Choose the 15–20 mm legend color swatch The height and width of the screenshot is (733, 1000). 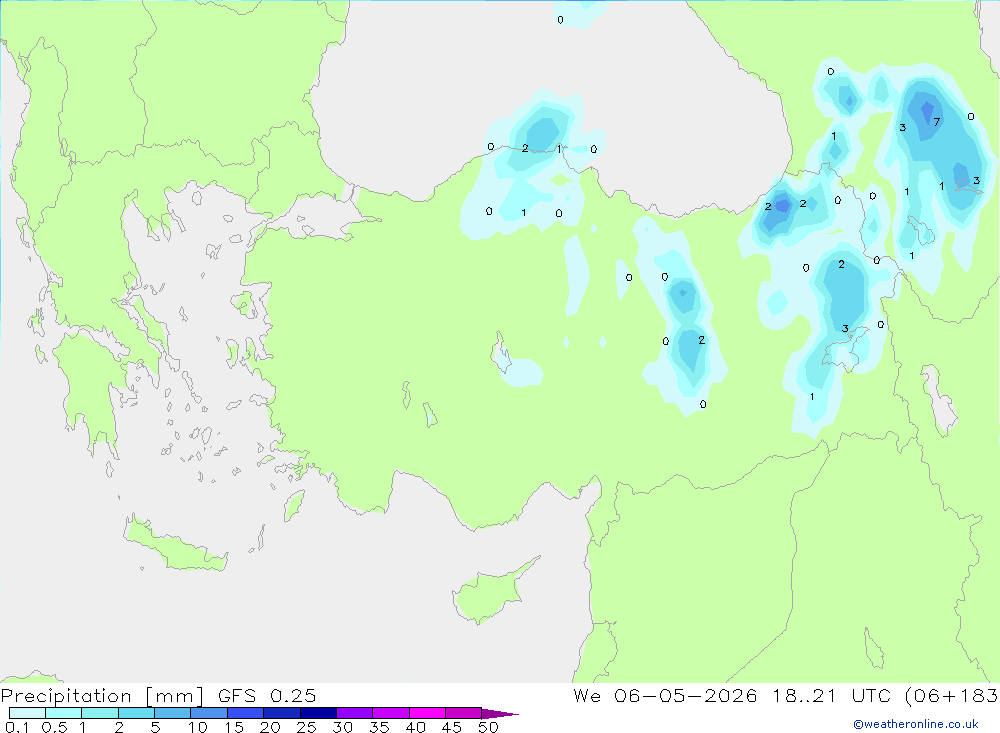pyautogui.click(x=246, y=713)
